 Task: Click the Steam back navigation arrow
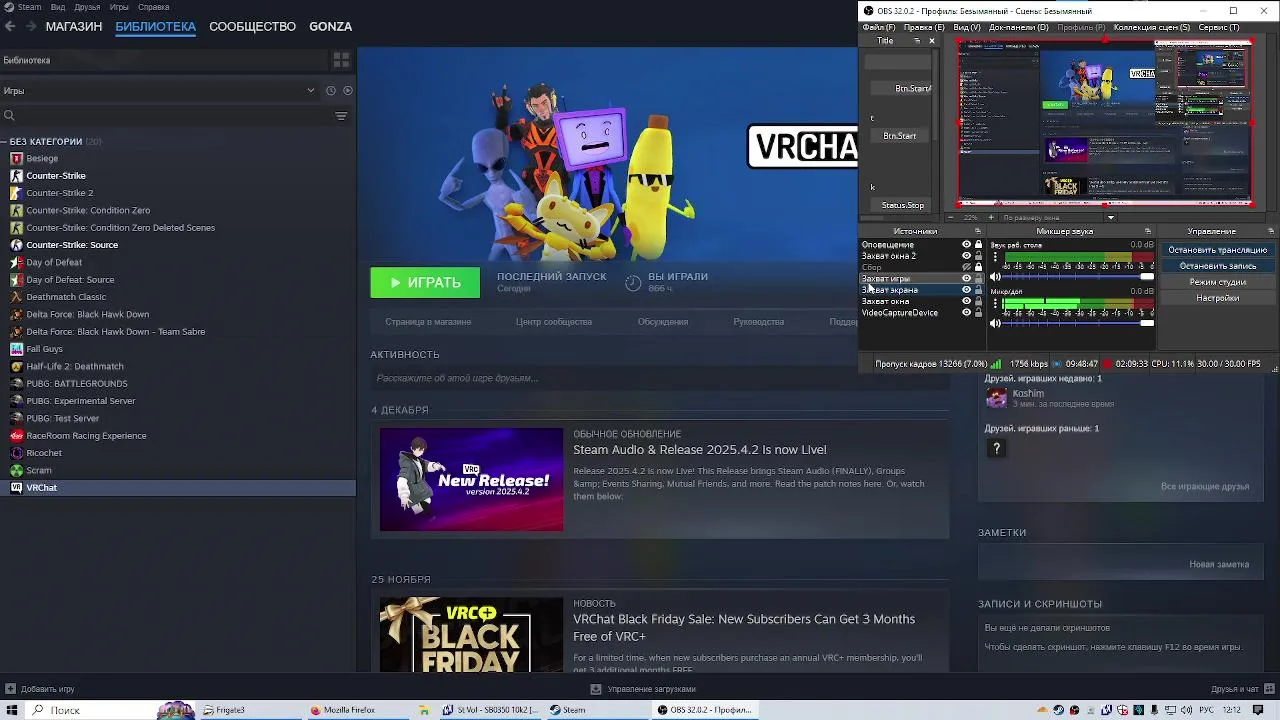coord(10,26)
